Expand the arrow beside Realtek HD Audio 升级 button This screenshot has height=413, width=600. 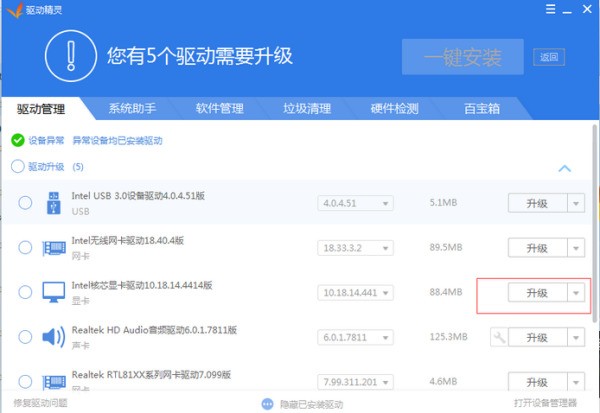point(576,337)
